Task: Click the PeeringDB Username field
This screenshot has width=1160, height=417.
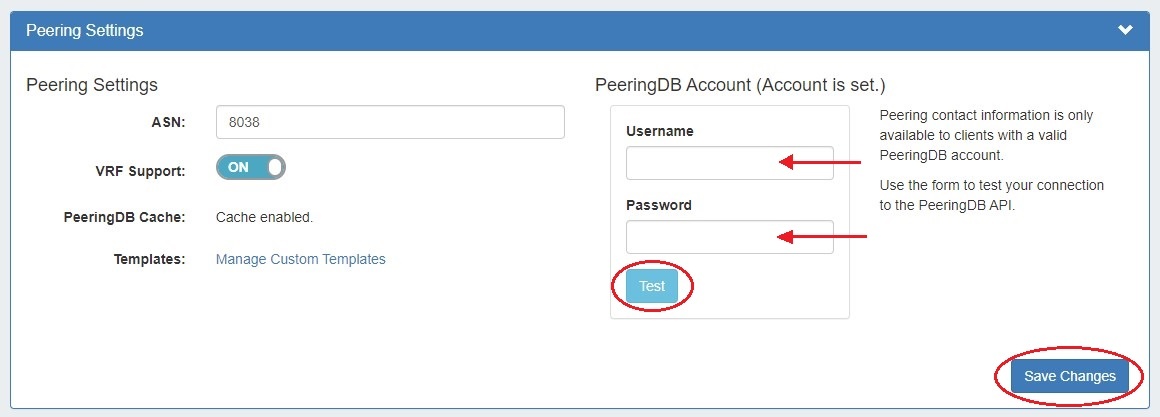Action: point(702,163)
